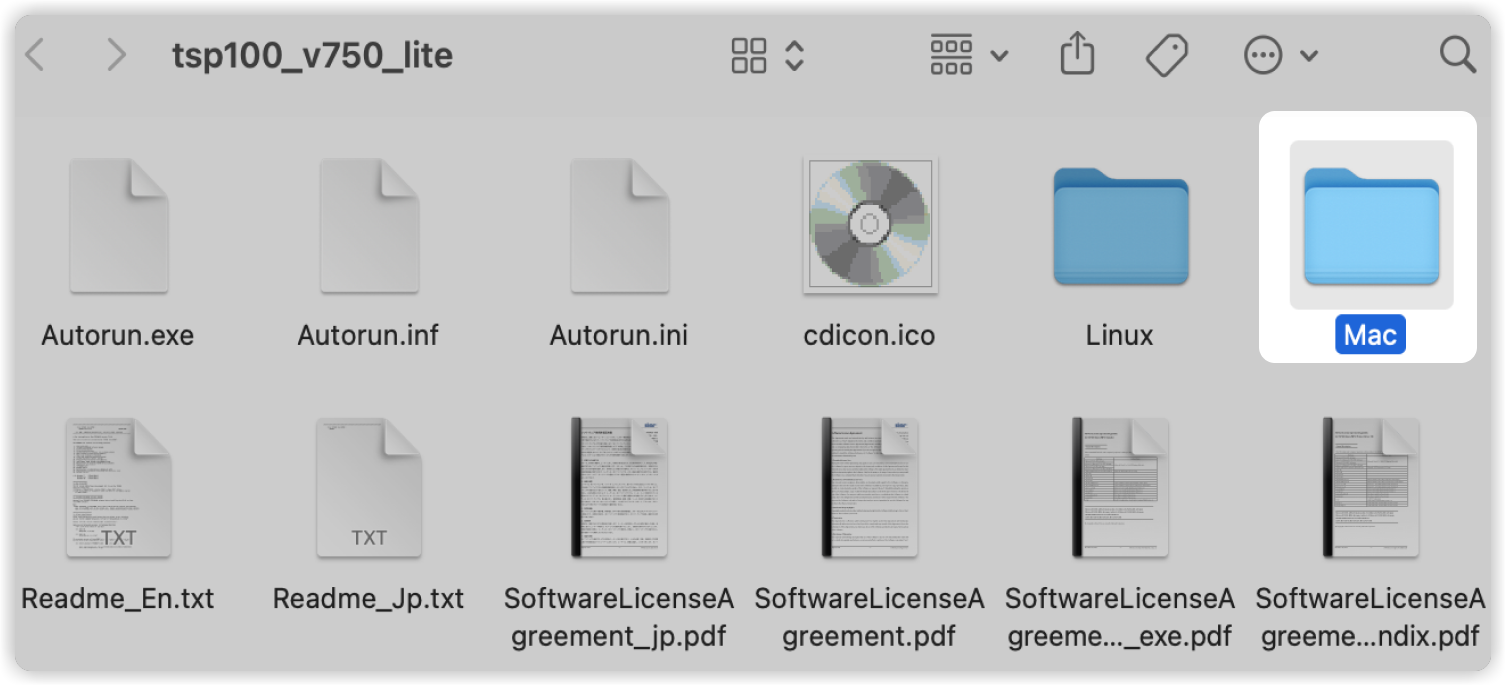Image resolution: width=1506 pixels, height=686 pixels.
Task: Switch to icon grid view
Action: 749,56
